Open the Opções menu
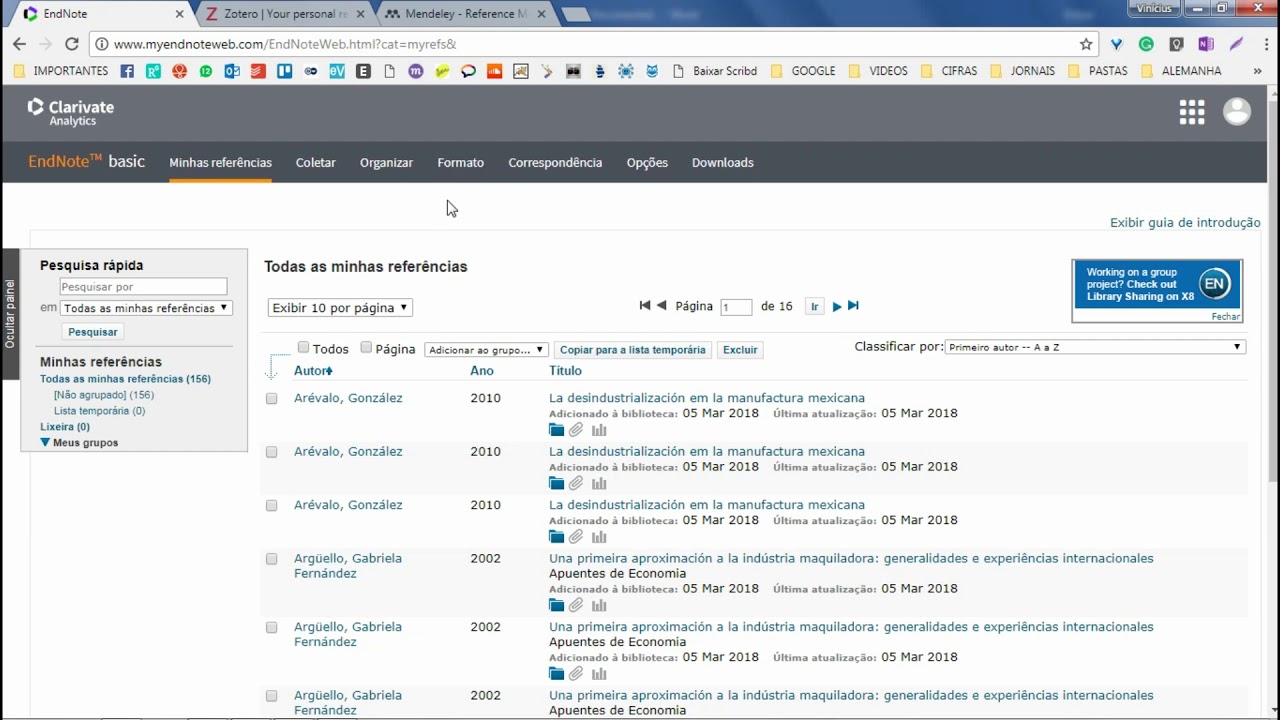Image resolution: width=1280 pixels, height=720 pixels. coord(647,162)
